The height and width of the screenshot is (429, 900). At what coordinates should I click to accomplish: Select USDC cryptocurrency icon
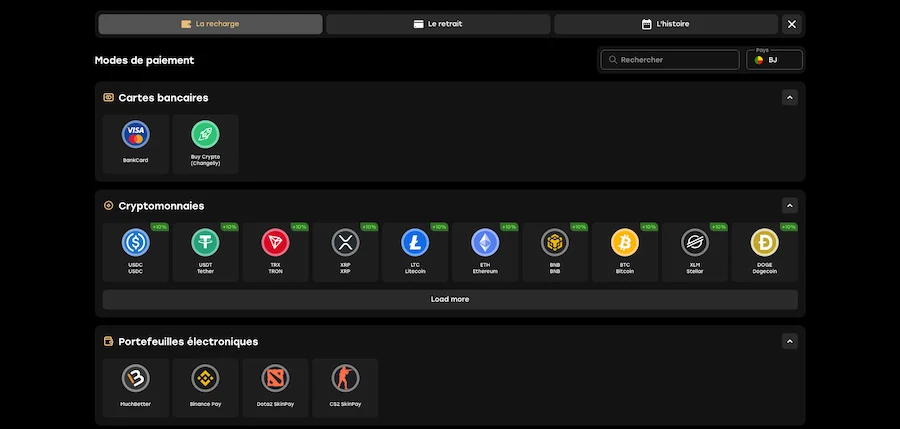coord(135,242)
